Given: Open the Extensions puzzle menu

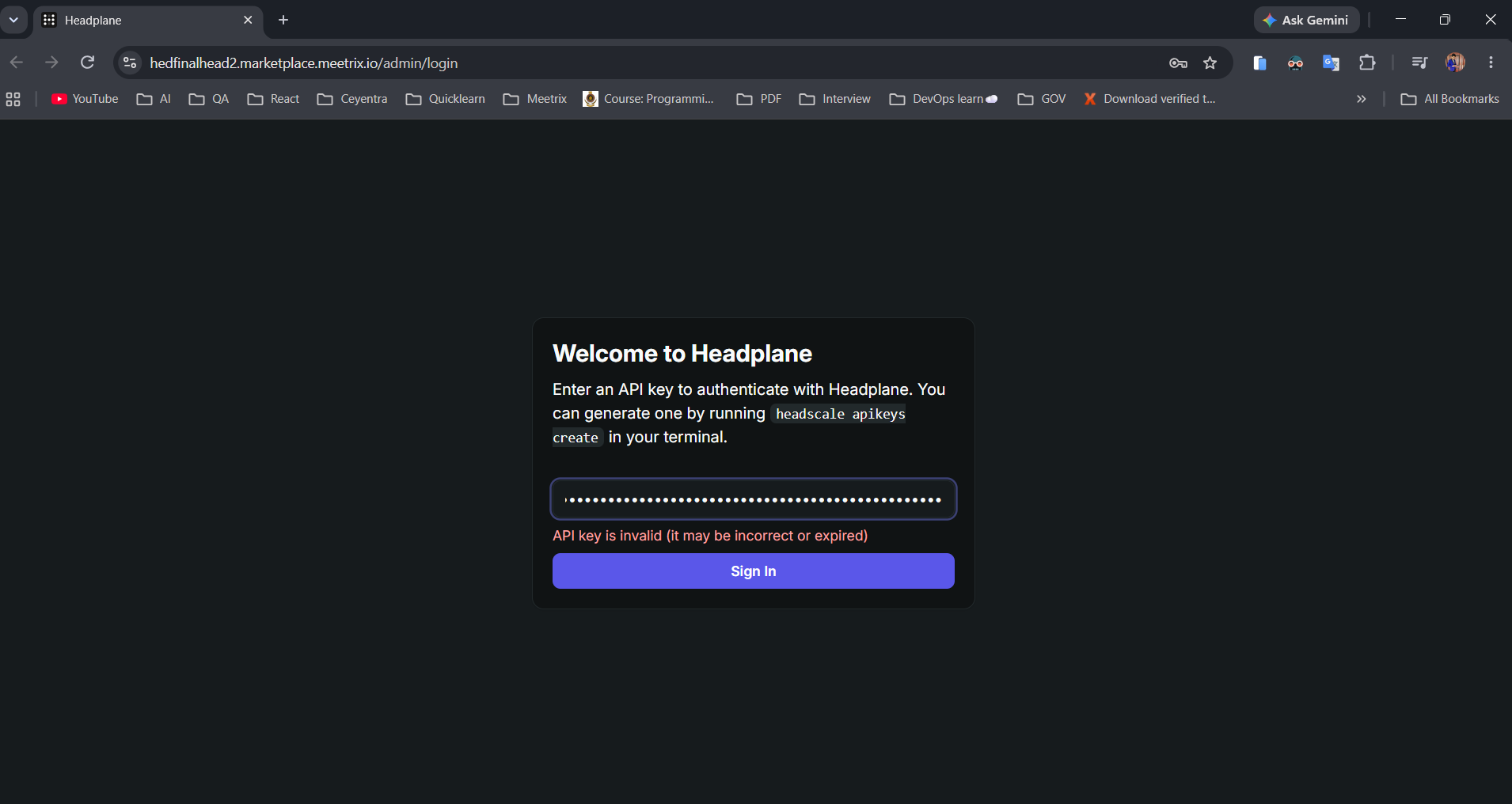Looking at the screenshot, I should 1367,63.
